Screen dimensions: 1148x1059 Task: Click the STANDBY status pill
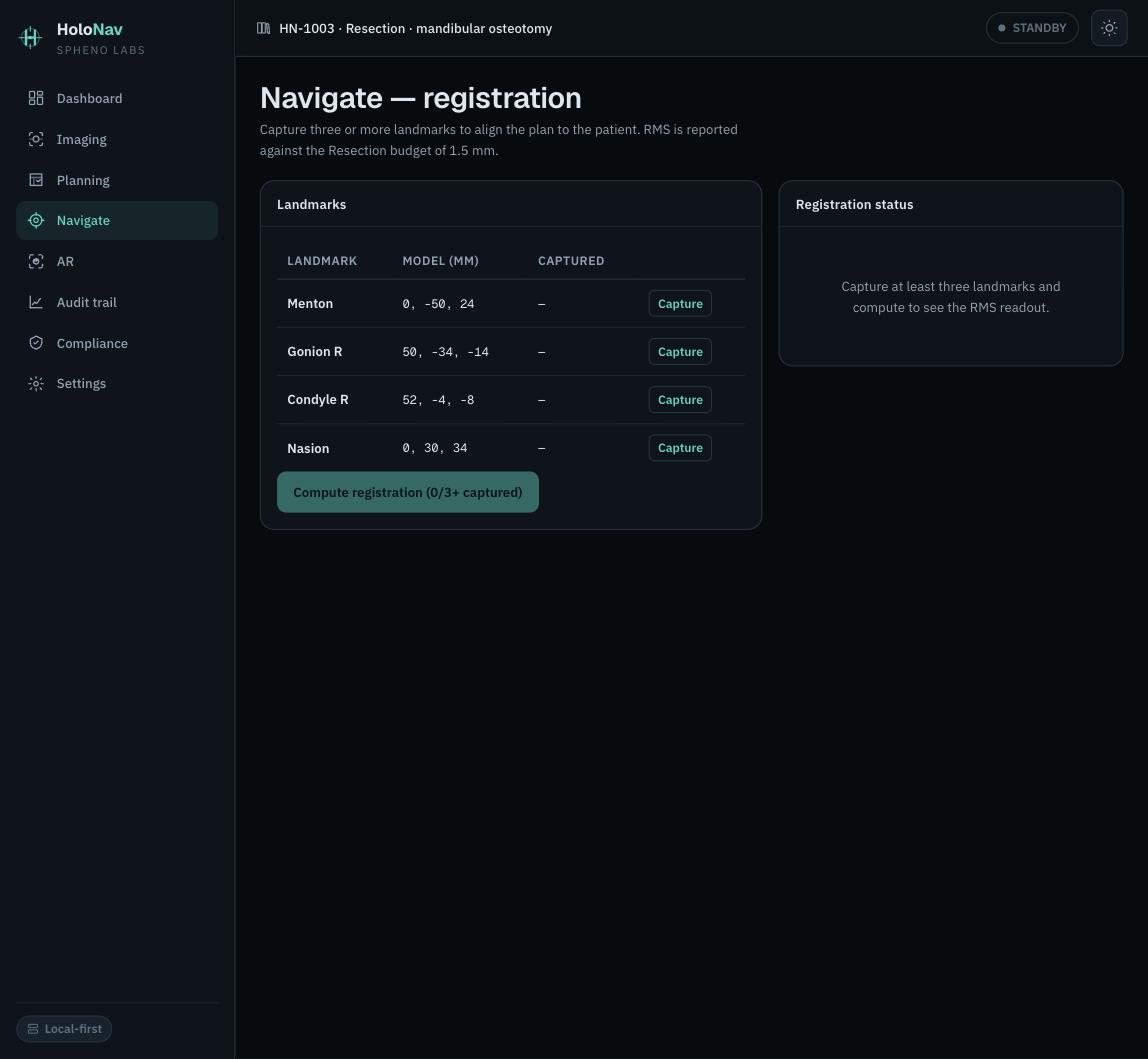click(x=1032, y=28)
